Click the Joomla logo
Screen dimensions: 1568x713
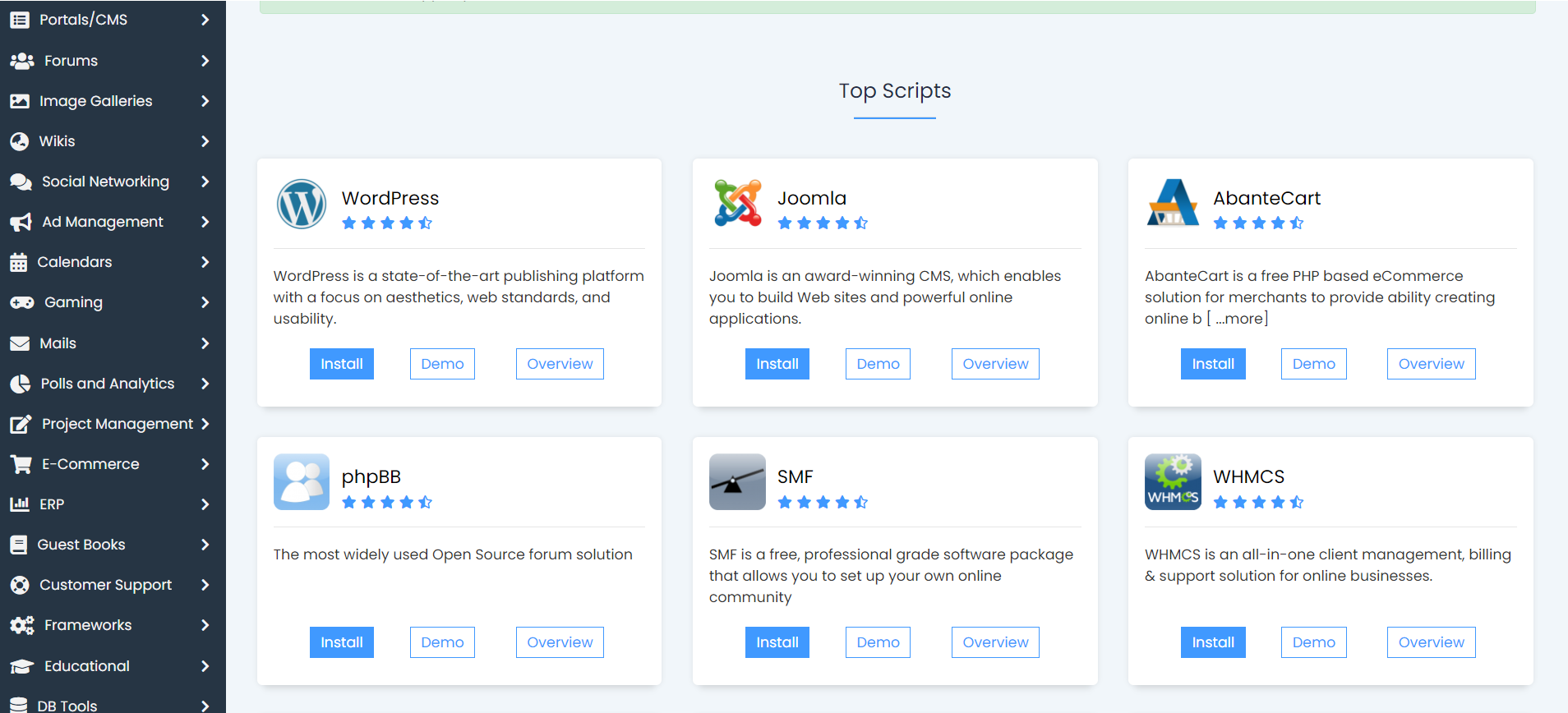(737, 203)
